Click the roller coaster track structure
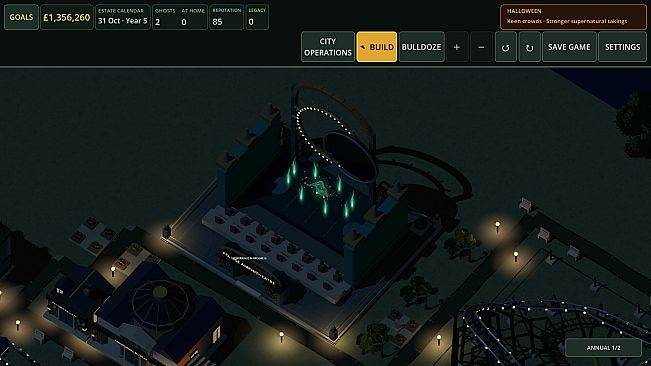The height and width of the screenshot is (366, 651). coord(552,334)
